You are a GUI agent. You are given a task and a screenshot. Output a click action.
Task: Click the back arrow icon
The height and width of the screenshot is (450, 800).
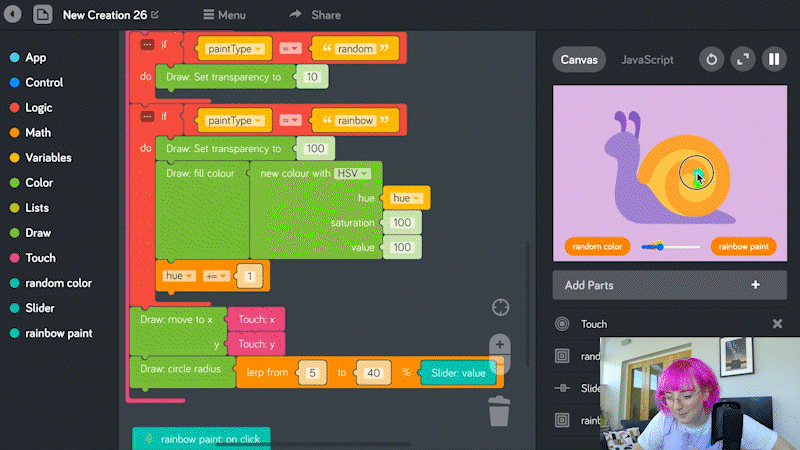[x=13, y=15]
